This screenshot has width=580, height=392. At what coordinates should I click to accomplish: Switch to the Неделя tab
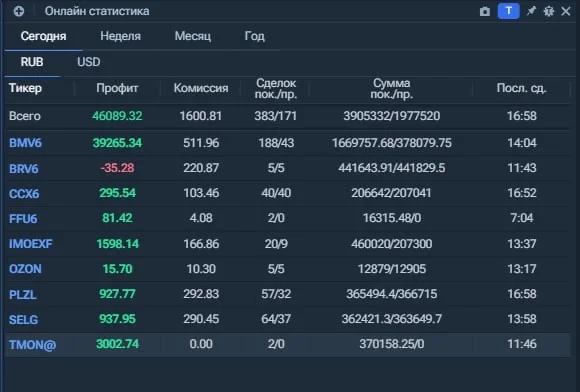[x=120, y=36]
